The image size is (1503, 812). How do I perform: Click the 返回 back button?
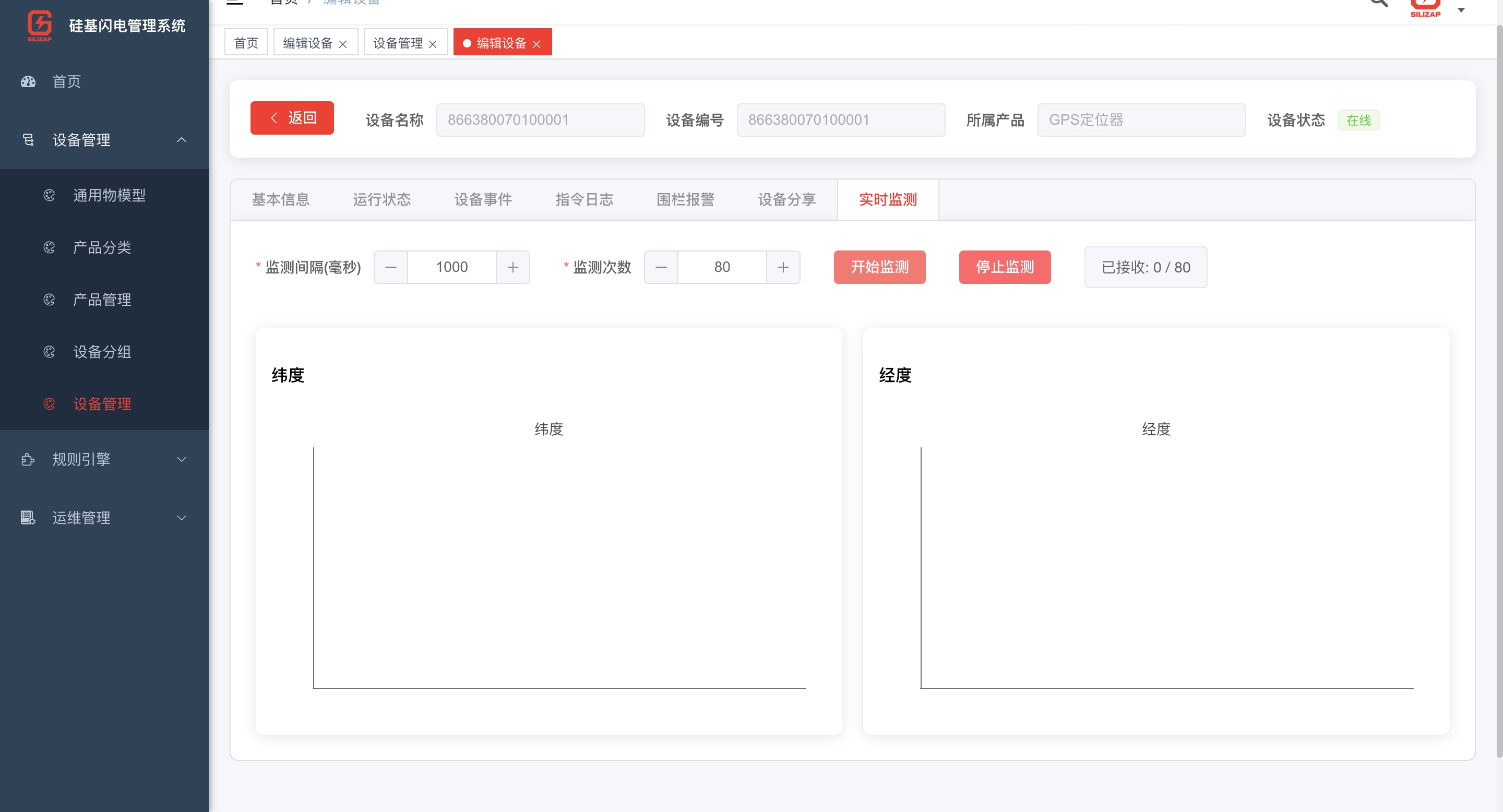[292, 118]
